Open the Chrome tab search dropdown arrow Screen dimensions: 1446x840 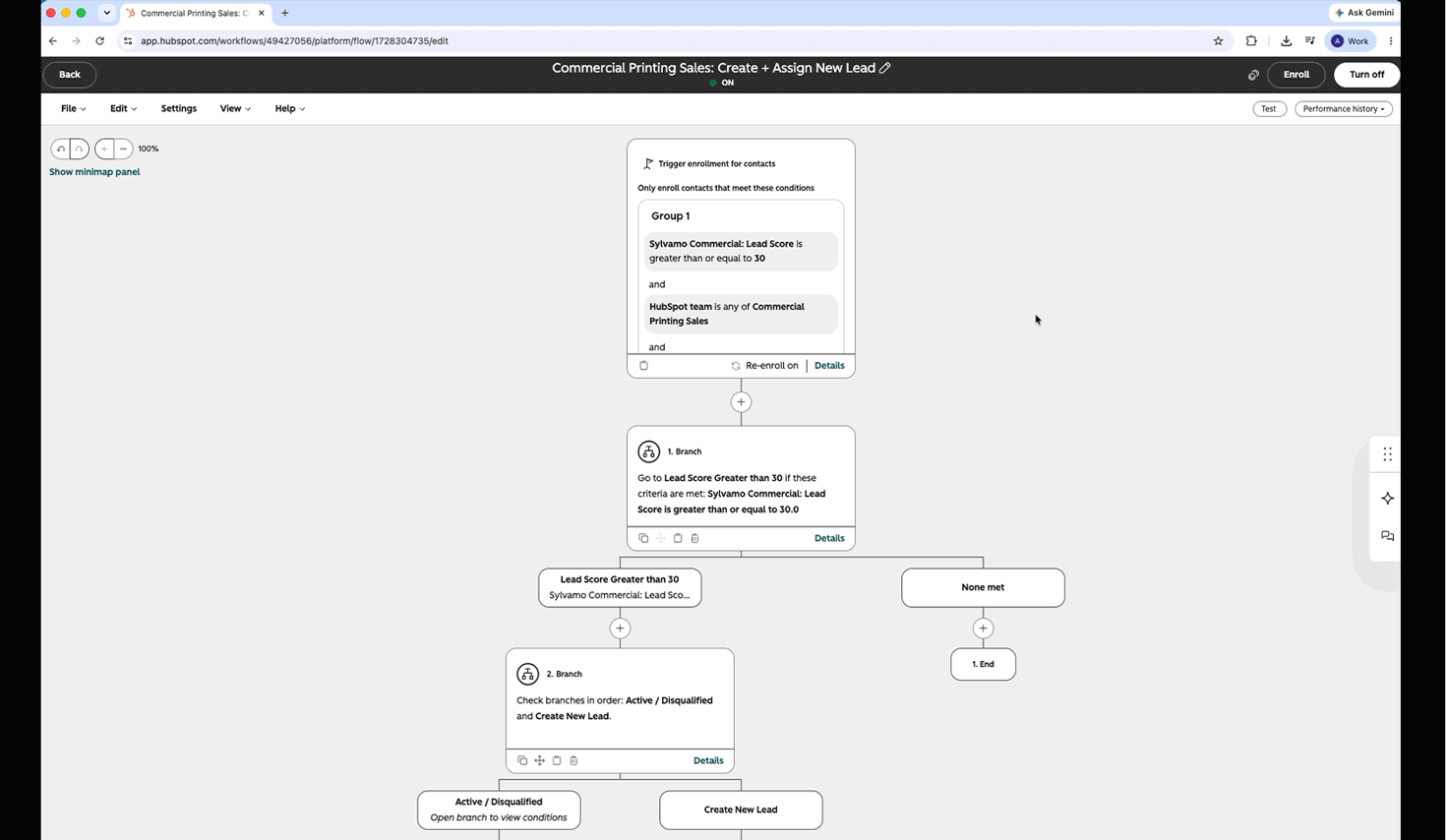106,14
